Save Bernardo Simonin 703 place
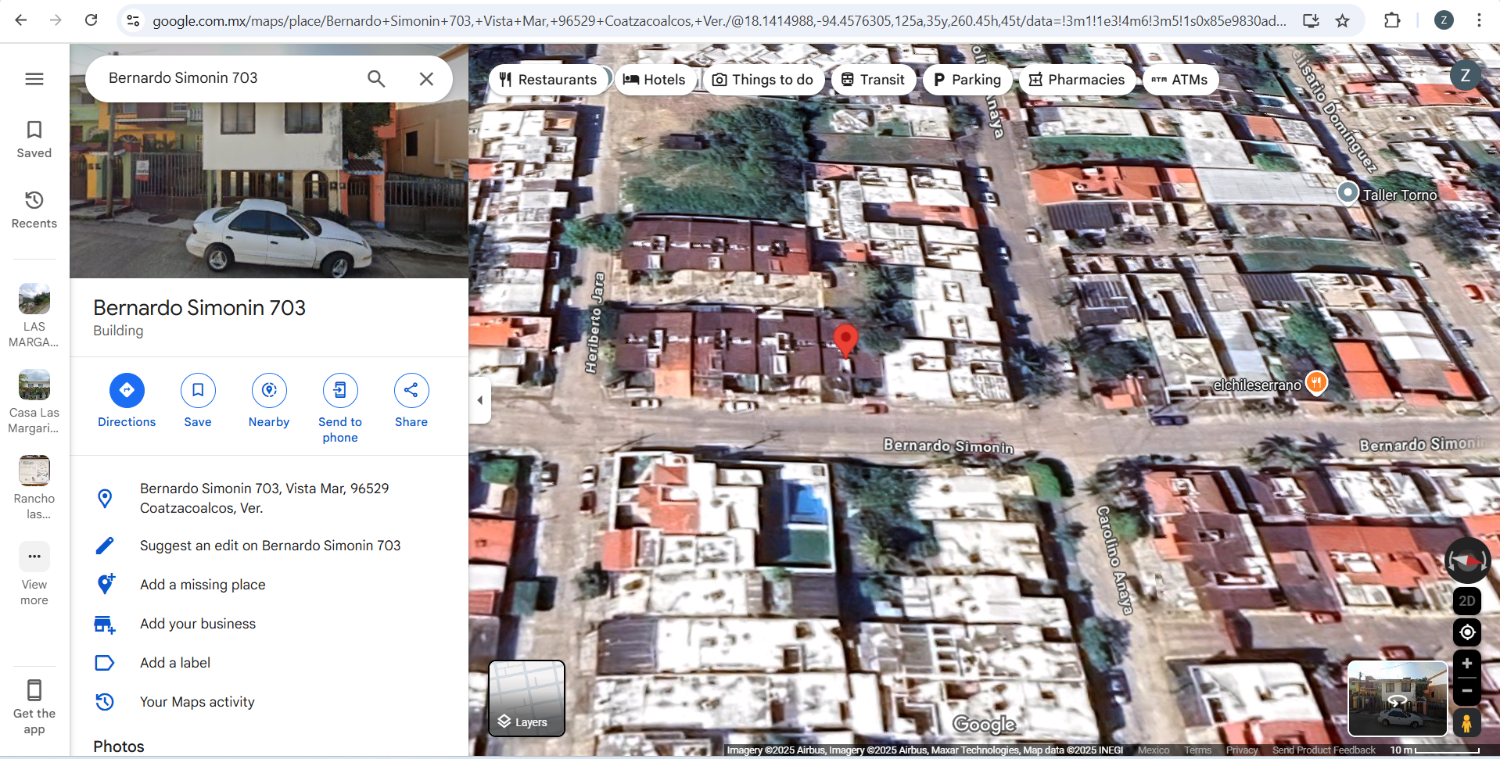The height and width of the screenshot is (759, 1500). click(198, 401)
